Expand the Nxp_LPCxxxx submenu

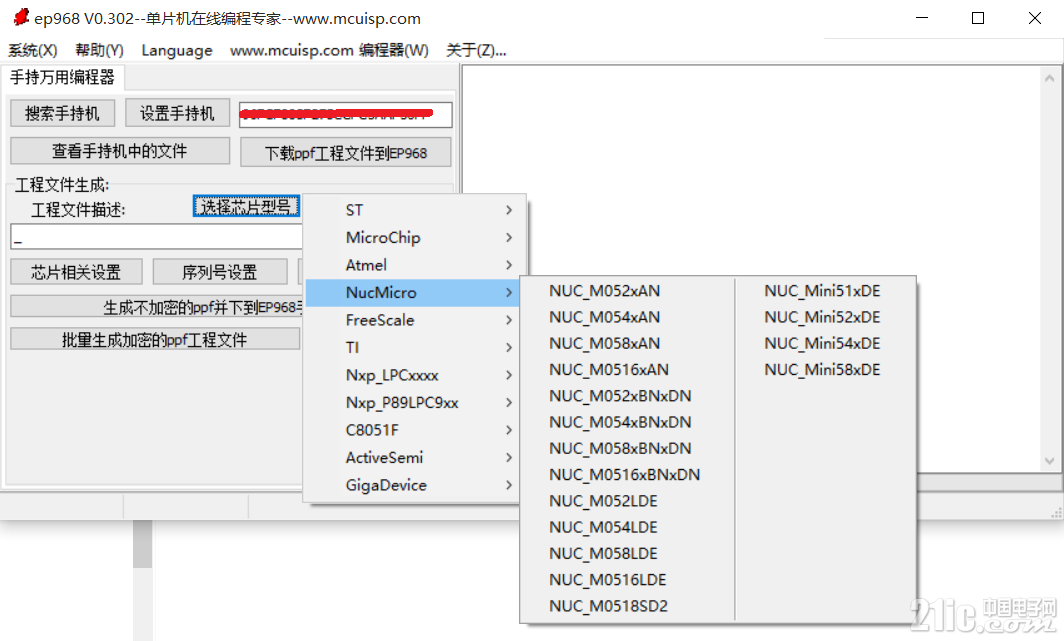point(413,375)
